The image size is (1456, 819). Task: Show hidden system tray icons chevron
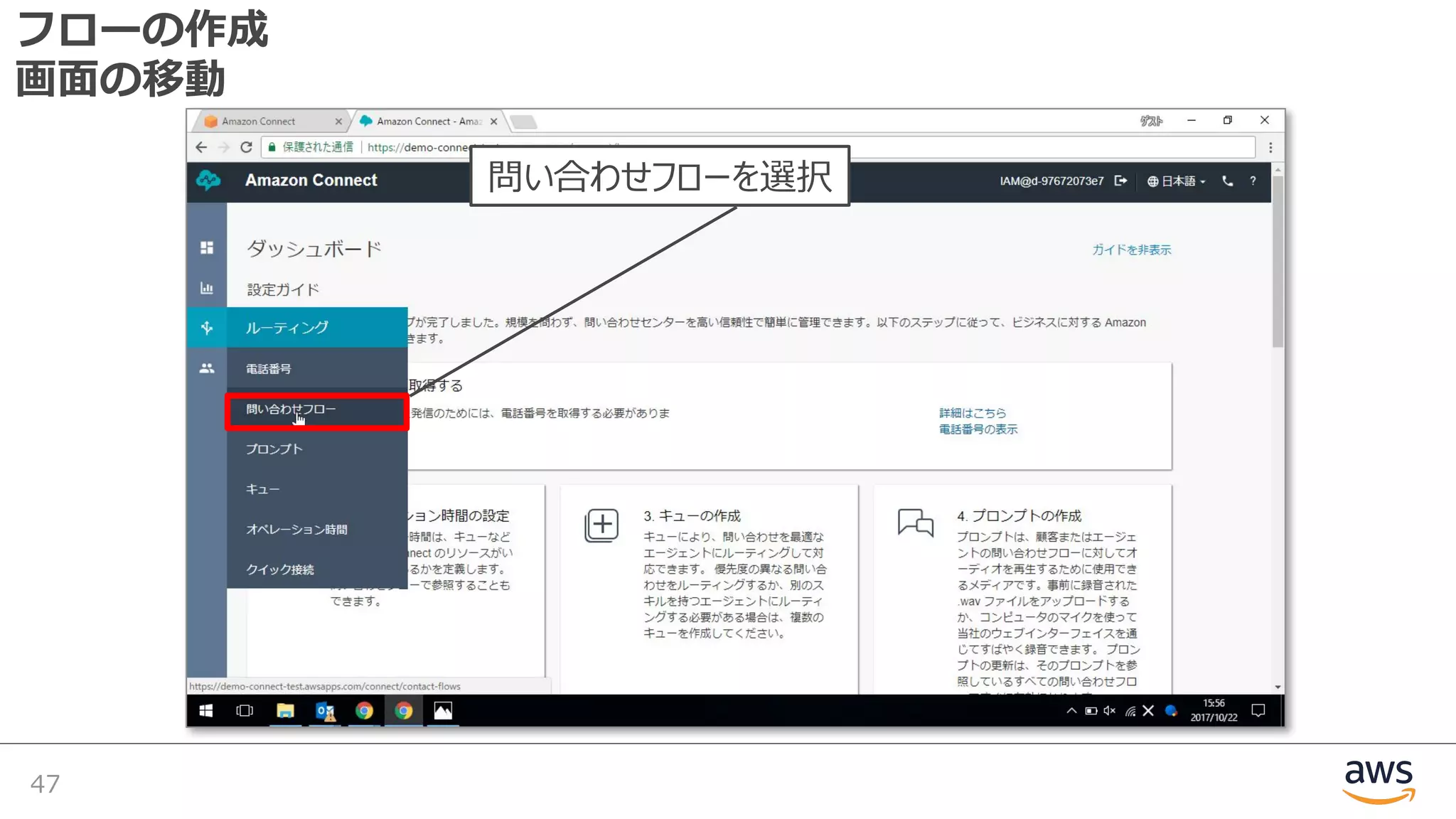[x=1071, y=710]
